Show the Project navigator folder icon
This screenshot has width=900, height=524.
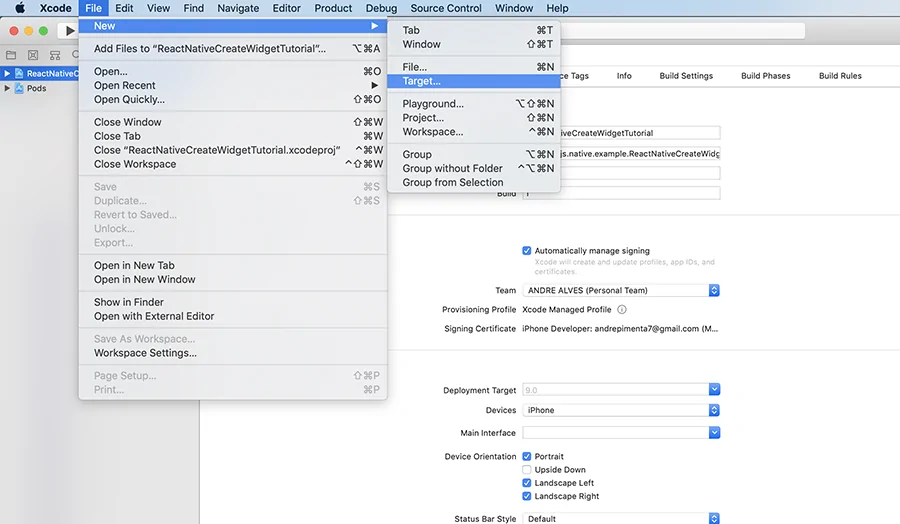pos(11,55)
